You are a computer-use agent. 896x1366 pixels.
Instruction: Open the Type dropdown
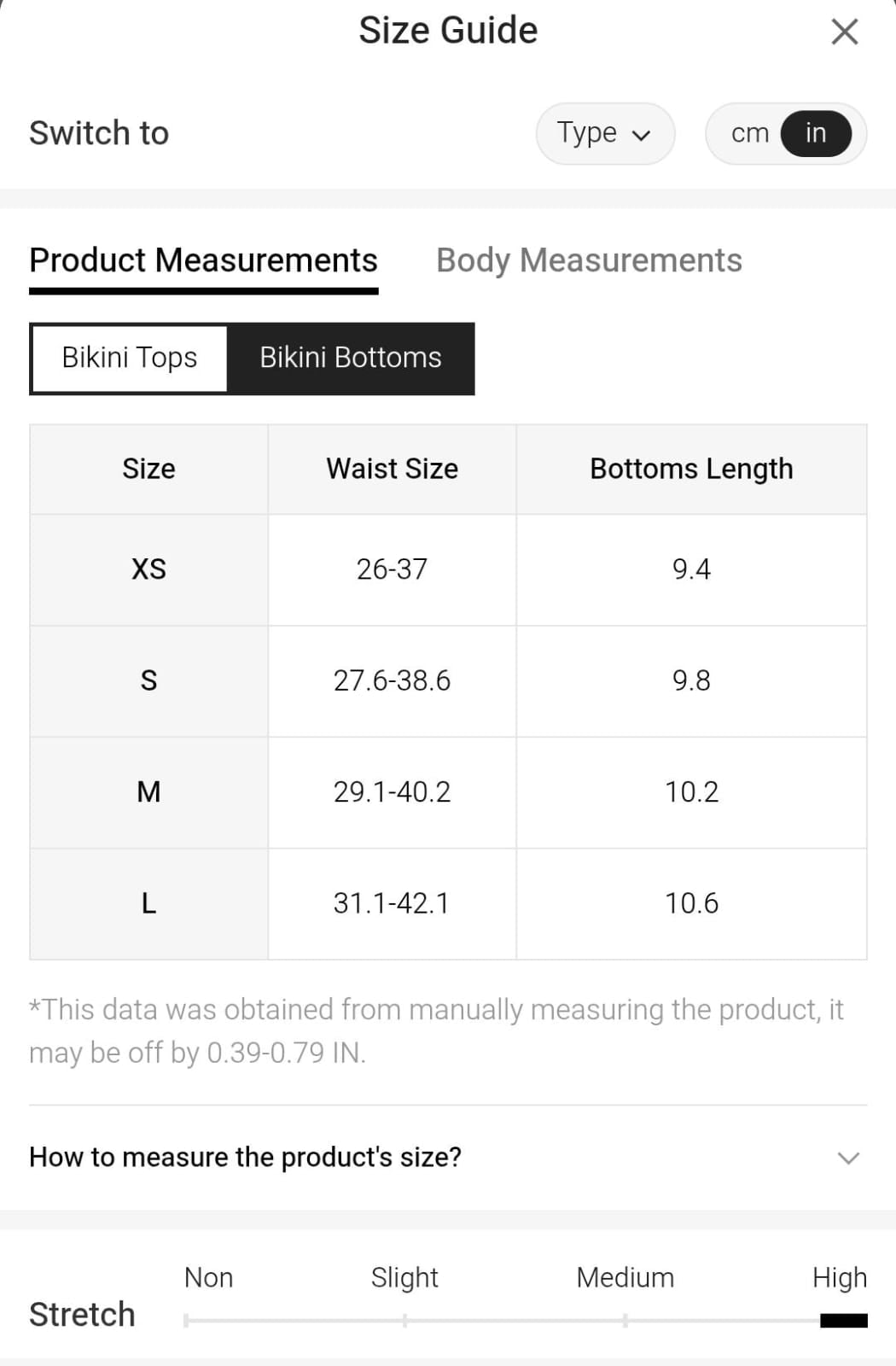point(604,133)
